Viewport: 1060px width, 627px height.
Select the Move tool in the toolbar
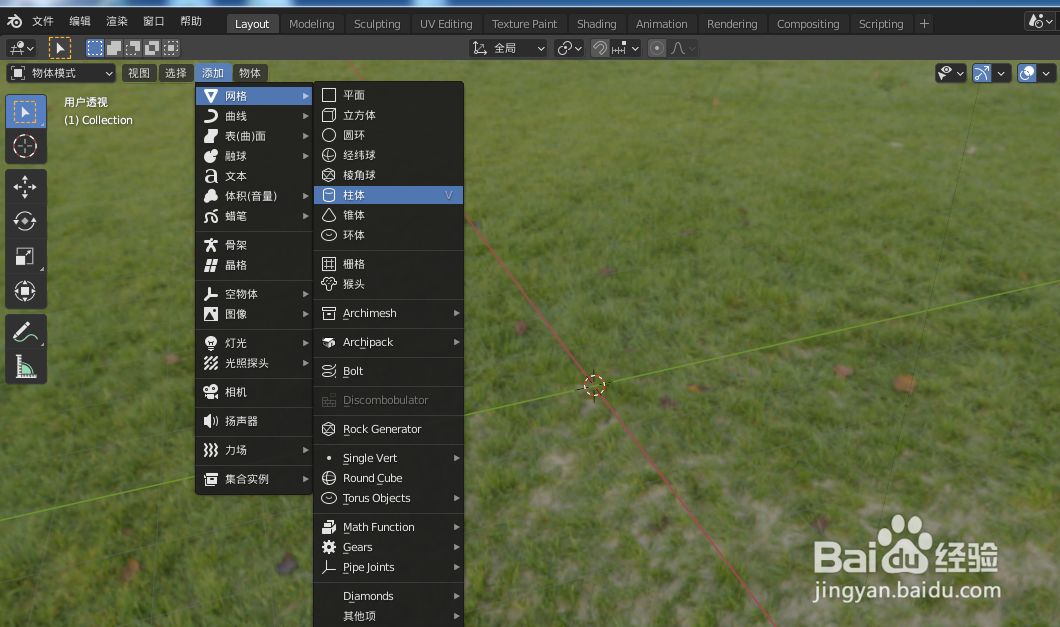(25, 185)
